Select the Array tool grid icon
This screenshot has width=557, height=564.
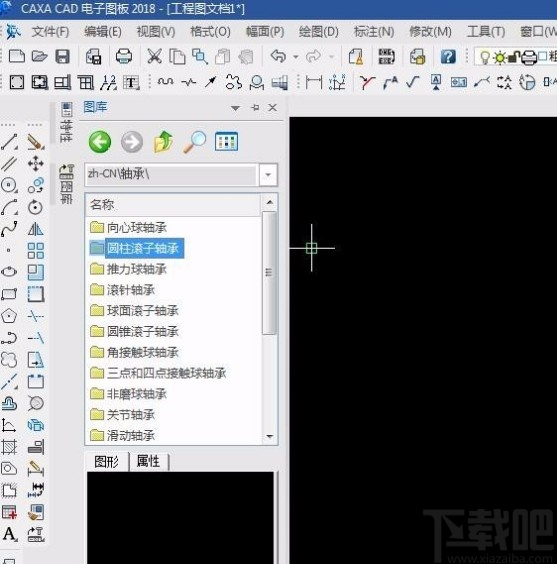pos(36,251)
